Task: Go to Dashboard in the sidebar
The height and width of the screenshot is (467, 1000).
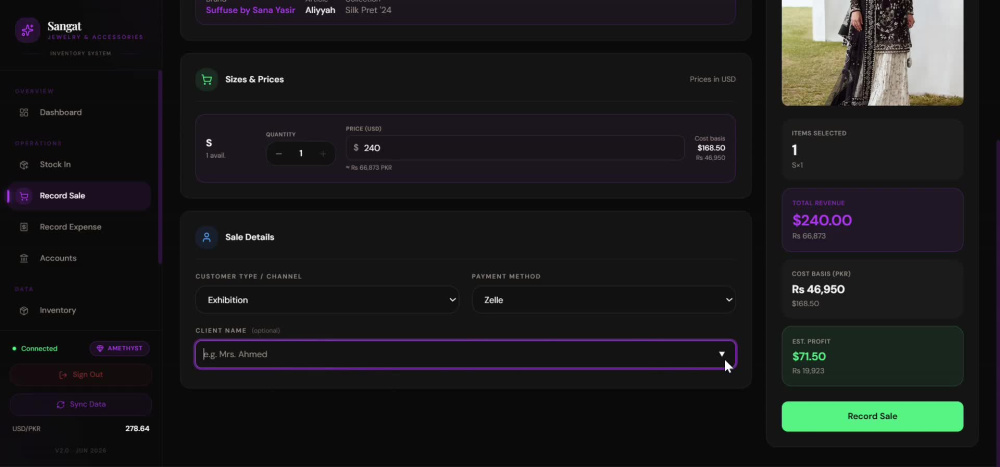Action: tap(79, 112)
